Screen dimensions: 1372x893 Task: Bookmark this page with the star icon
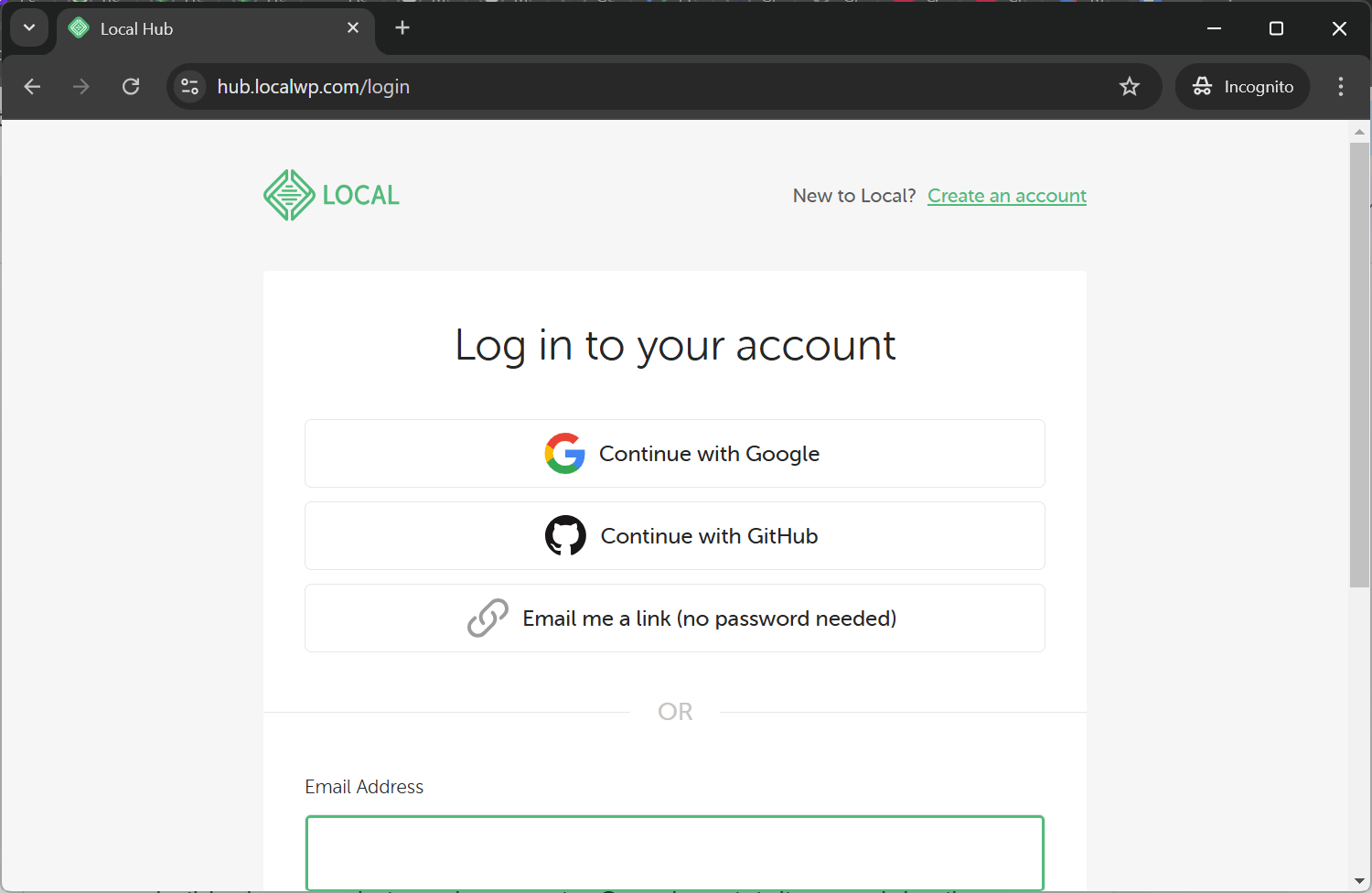(1130, 87)
